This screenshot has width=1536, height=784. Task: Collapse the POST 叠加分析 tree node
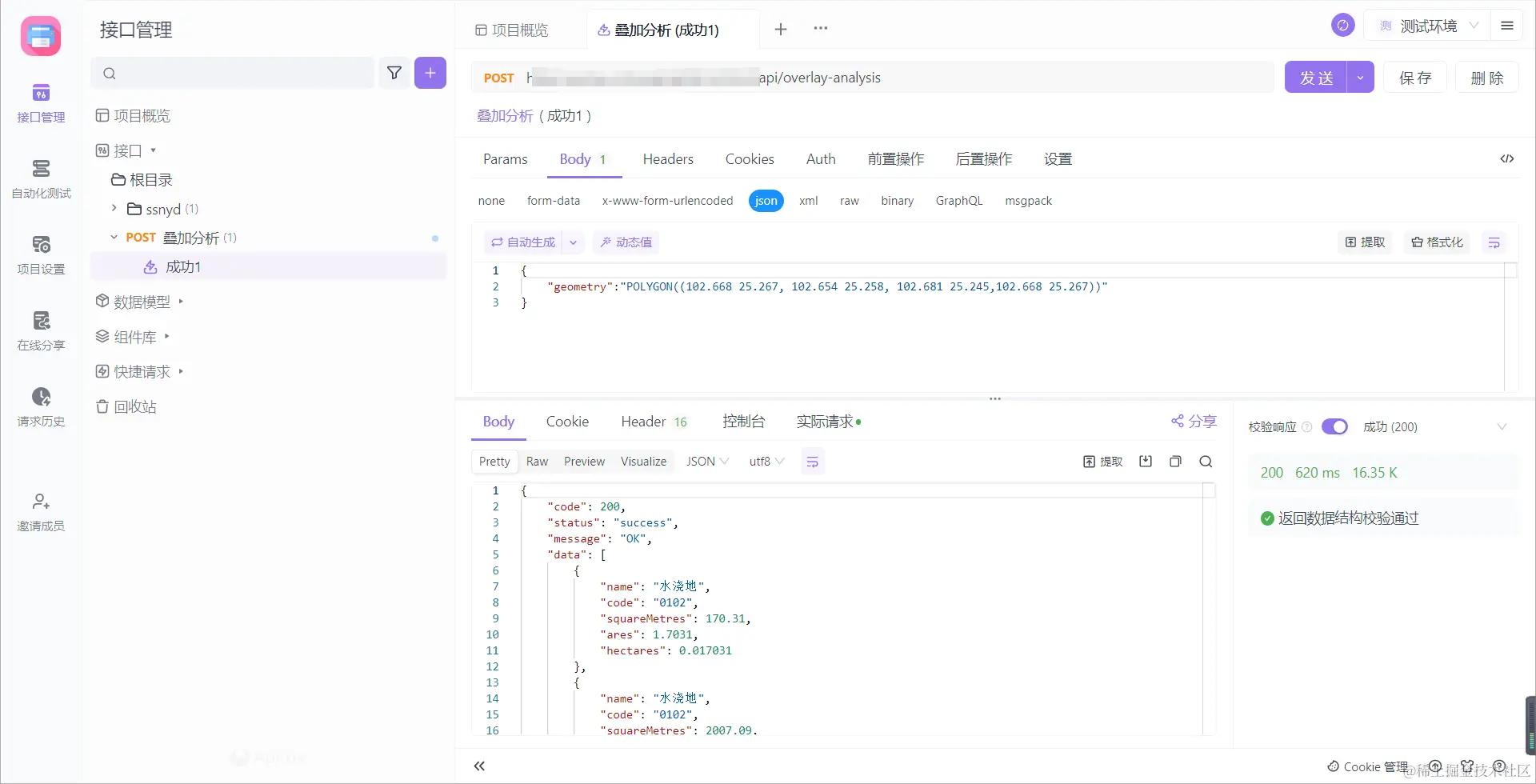114,238
